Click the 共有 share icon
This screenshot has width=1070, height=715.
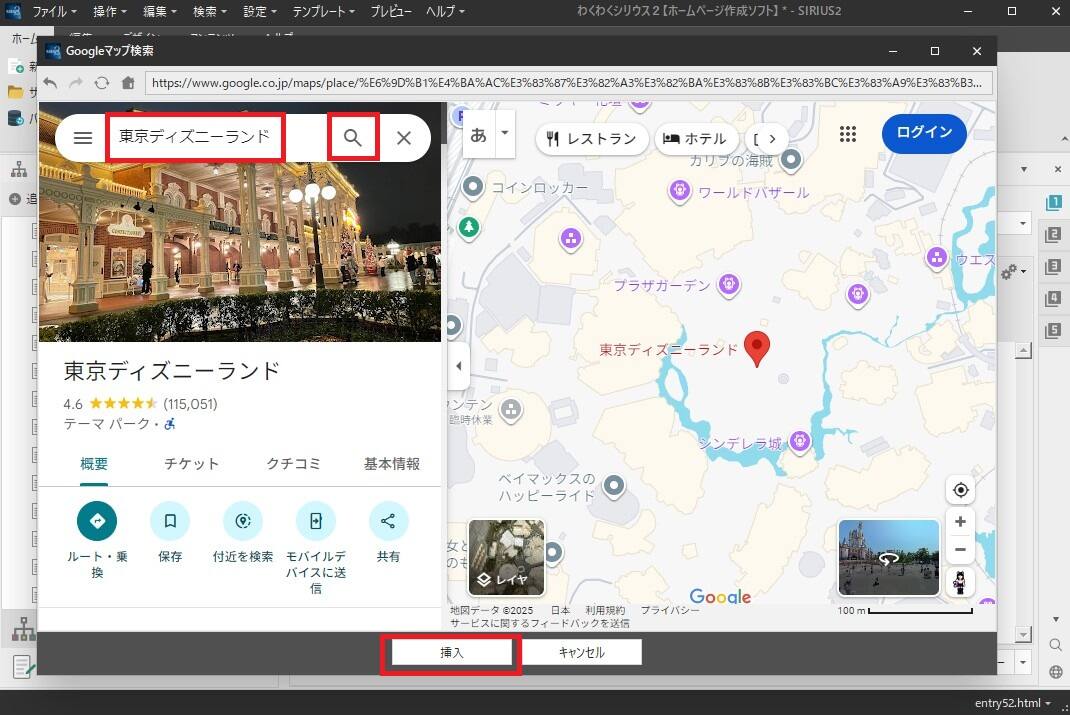[388, 521]
